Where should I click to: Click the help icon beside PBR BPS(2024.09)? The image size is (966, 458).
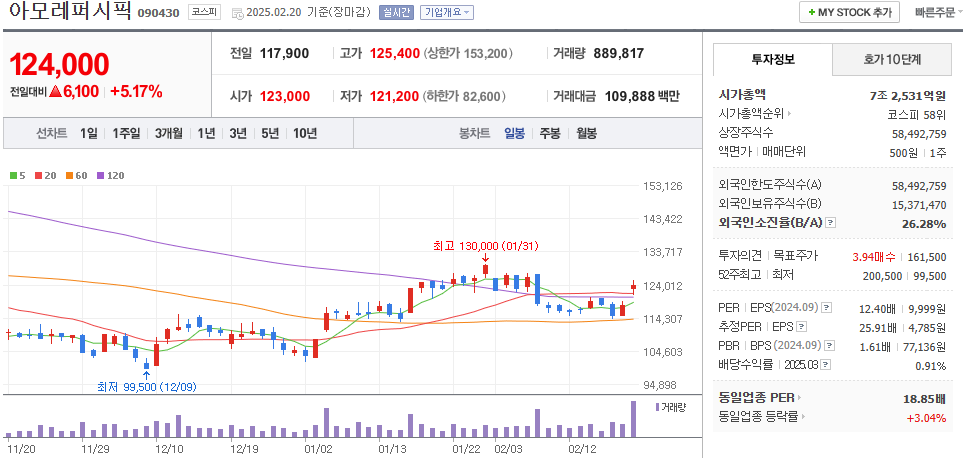pos(832,346)
